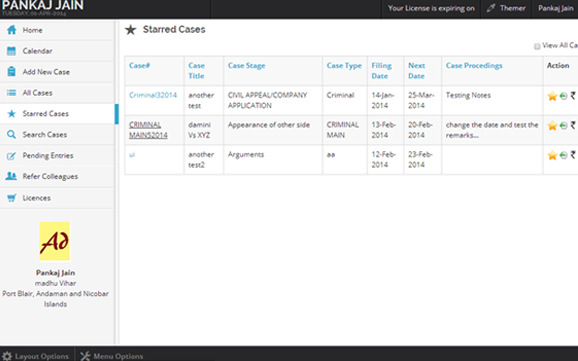
Task: Tick the View All Cases checkbox
Action: (x=537, y=46)
